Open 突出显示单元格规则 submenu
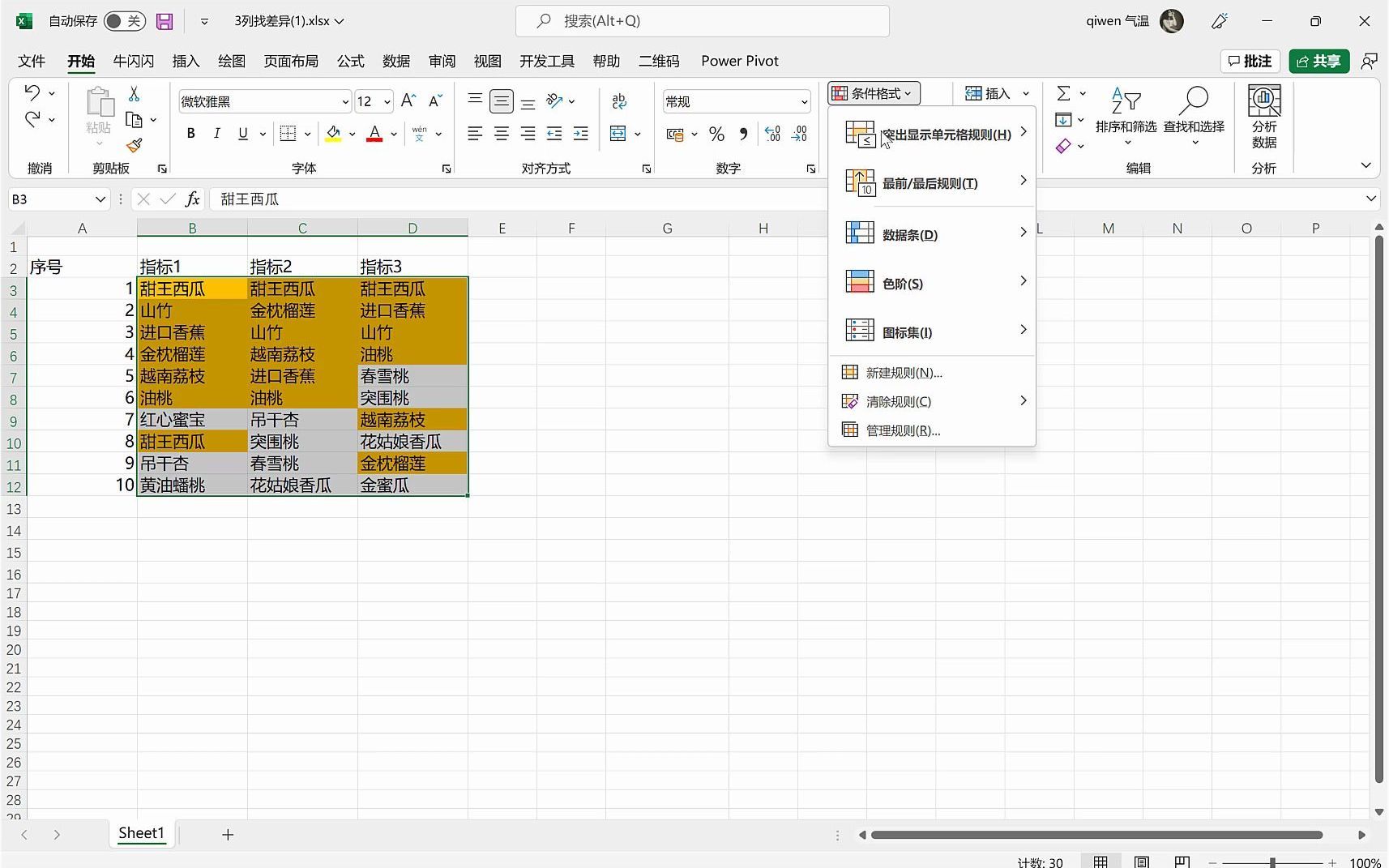 (x=932, y=134)
